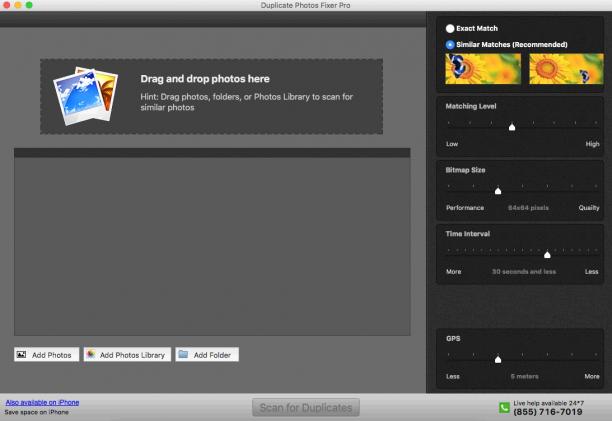Click the Low label under Matching Level

(x=452, y=144)
